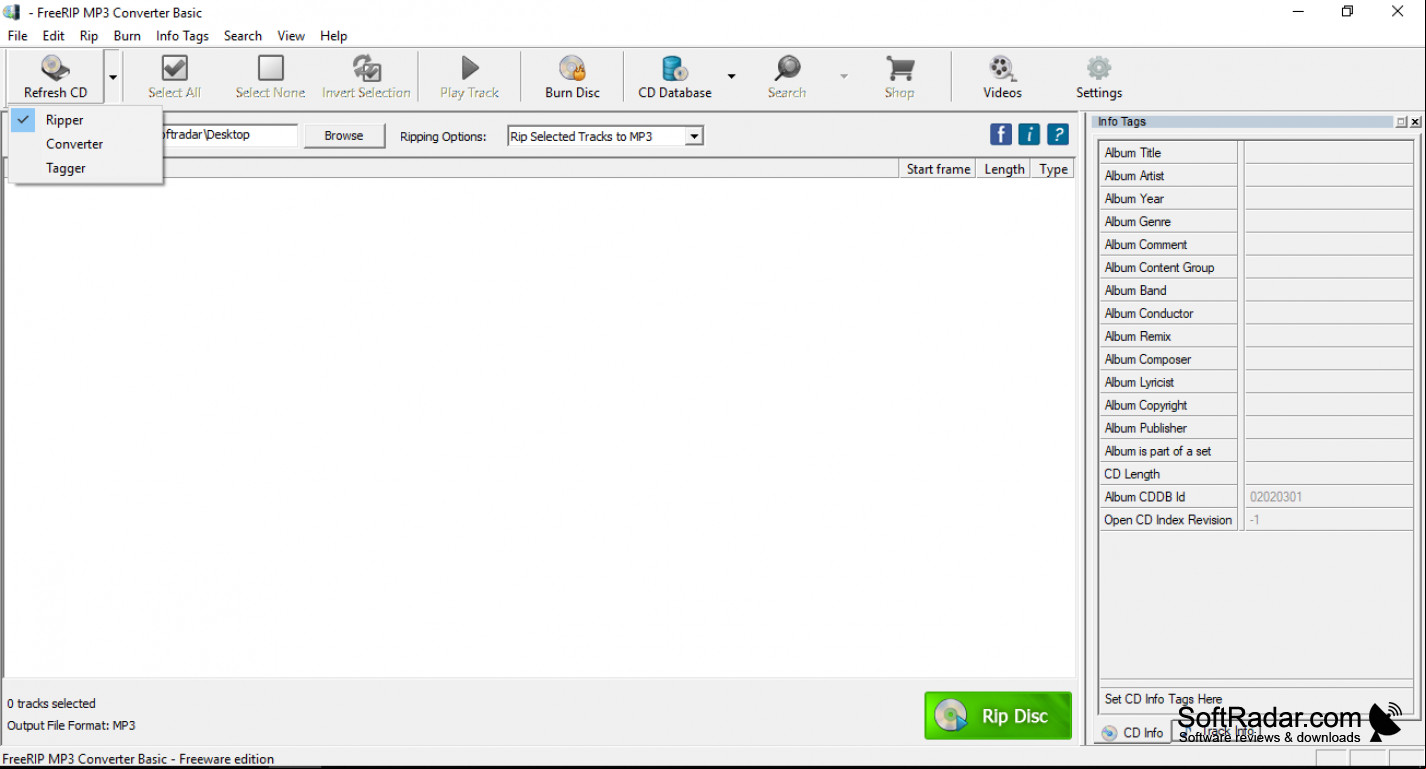This screenshot has width=1426, height=769.
Task: Click the blue info icon
Action: (1029, 134)
